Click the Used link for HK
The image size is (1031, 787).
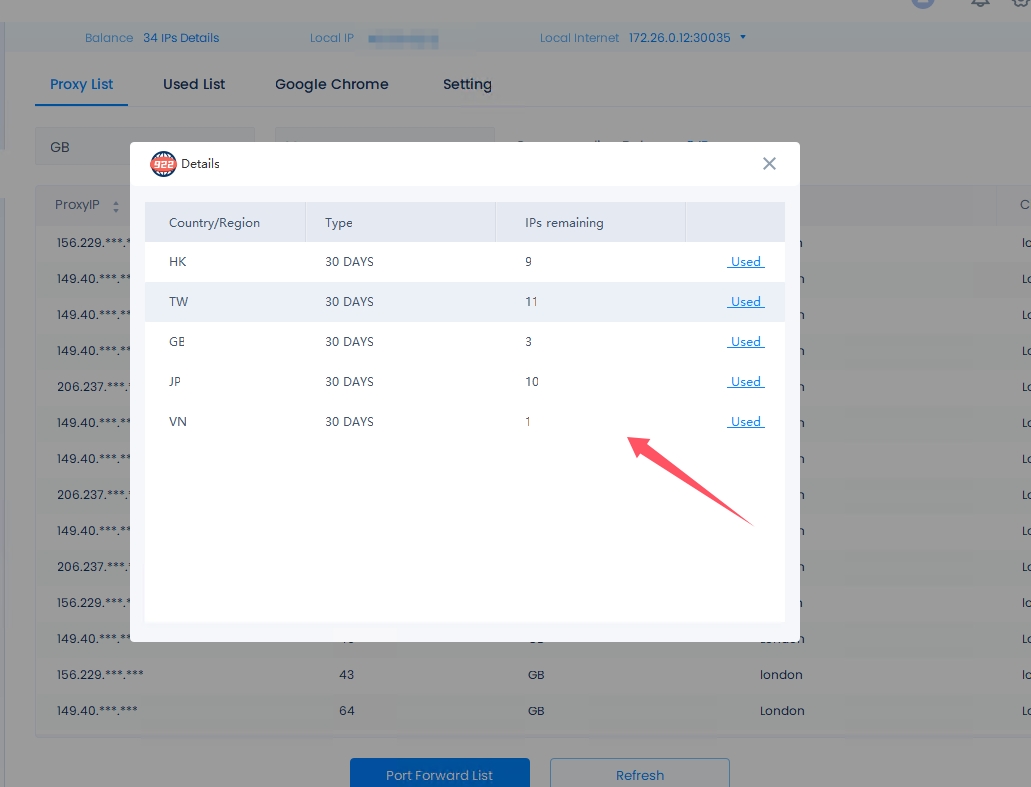(745, 262)
